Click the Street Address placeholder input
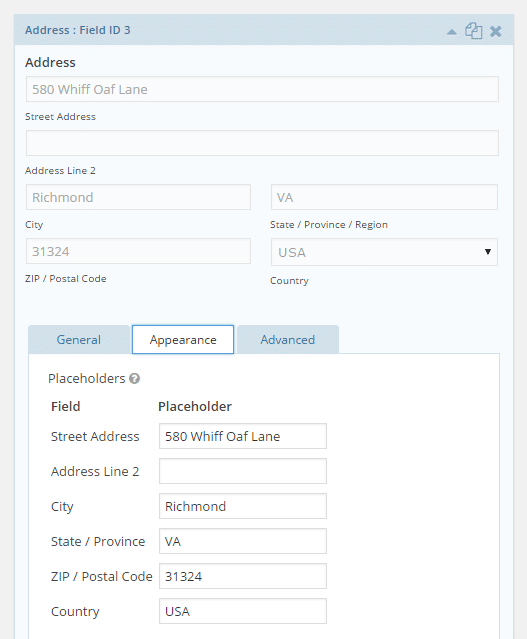Screen dimensions: 527x639 click(243, 436)
